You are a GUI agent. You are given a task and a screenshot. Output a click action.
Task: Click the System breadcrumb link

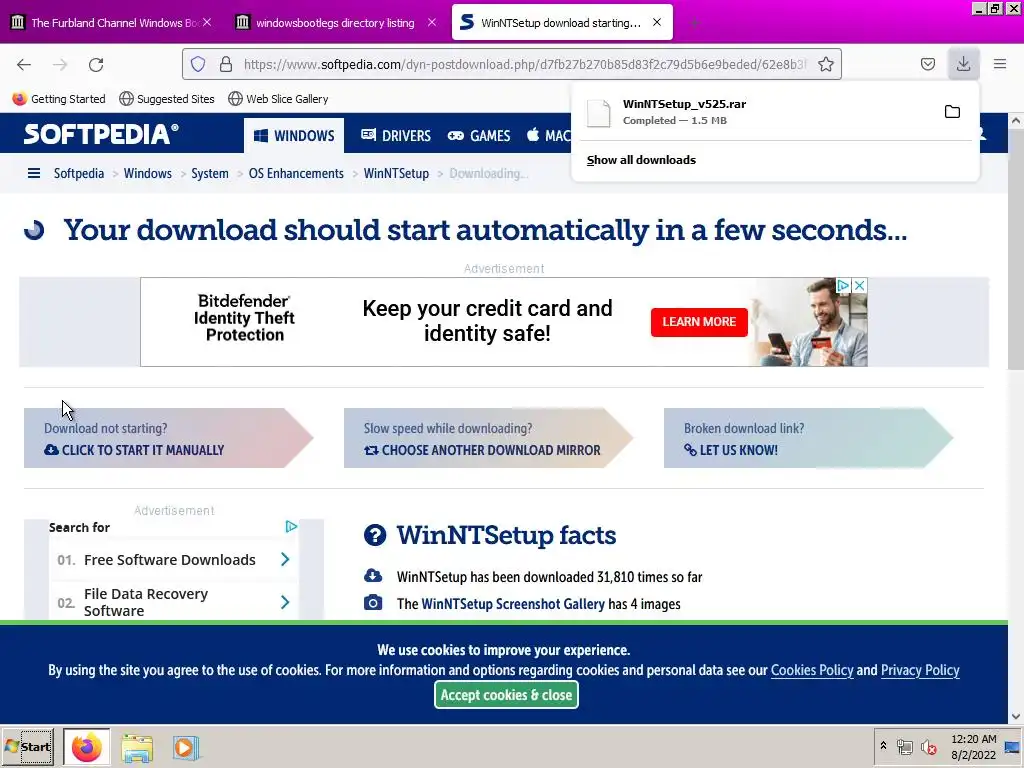tap(210, 173)
